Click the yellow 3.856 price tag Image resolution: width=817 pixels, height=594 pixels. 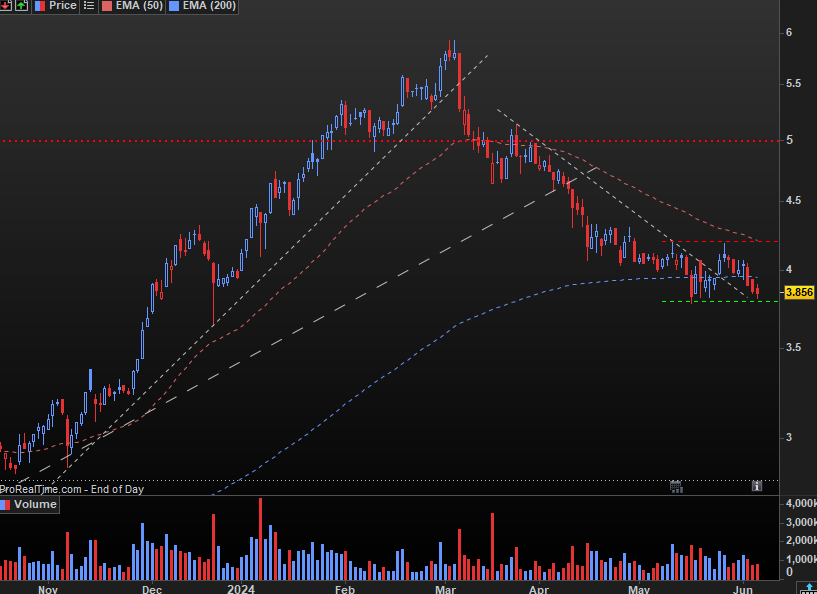pyautogui.click(x=799, y=292)
